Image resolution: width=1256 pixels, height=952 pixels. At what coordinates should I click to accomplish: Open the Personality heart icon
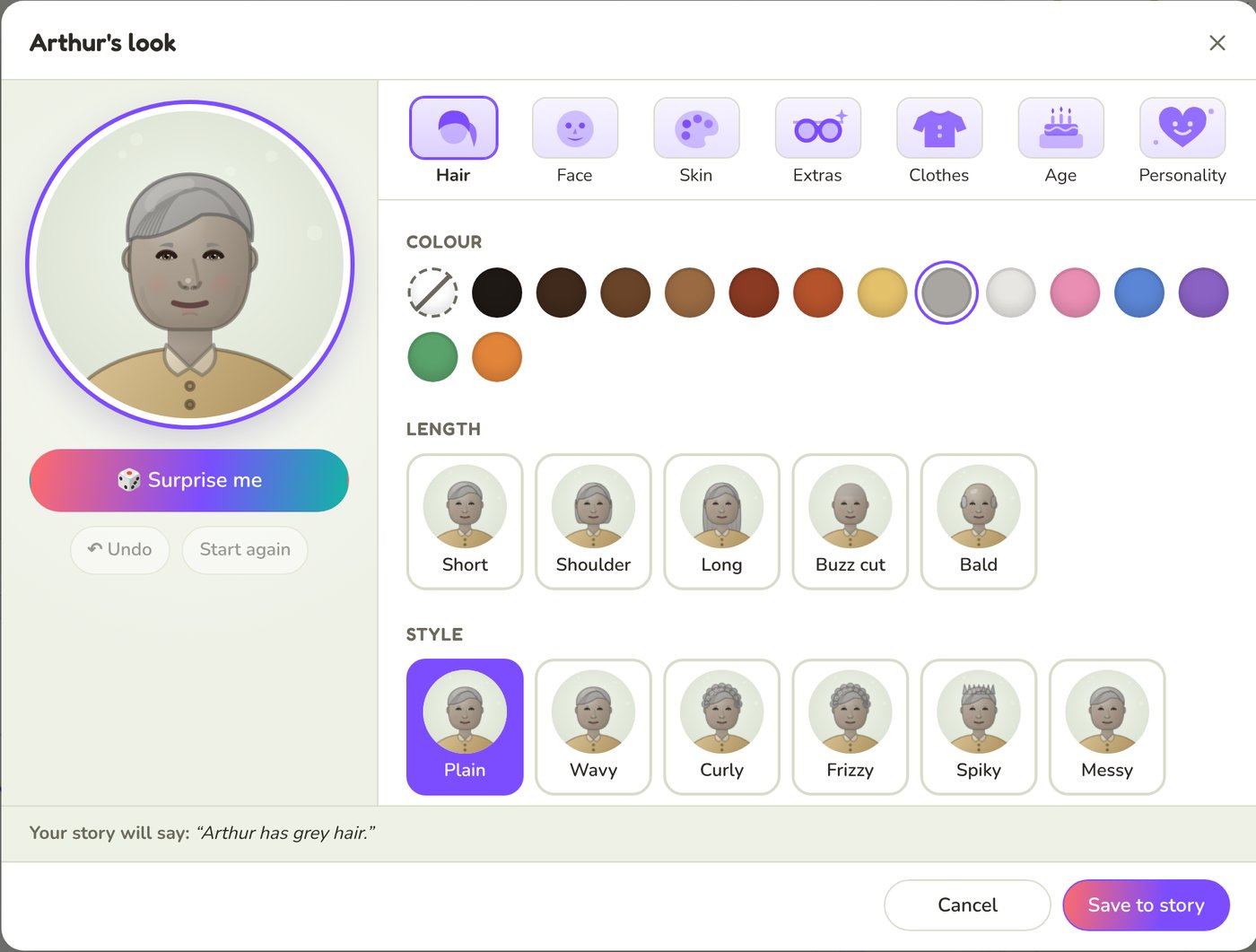[x=1182, y=128]
